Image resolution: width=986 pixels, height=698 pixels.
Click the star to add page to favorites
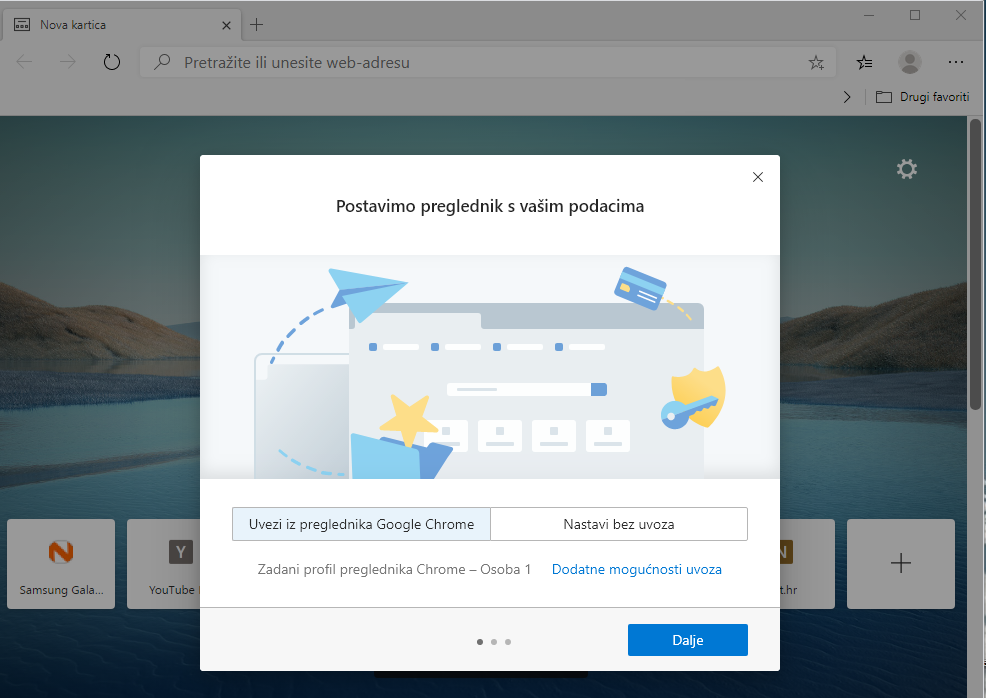pyautogui.click(x=816, y=62)
